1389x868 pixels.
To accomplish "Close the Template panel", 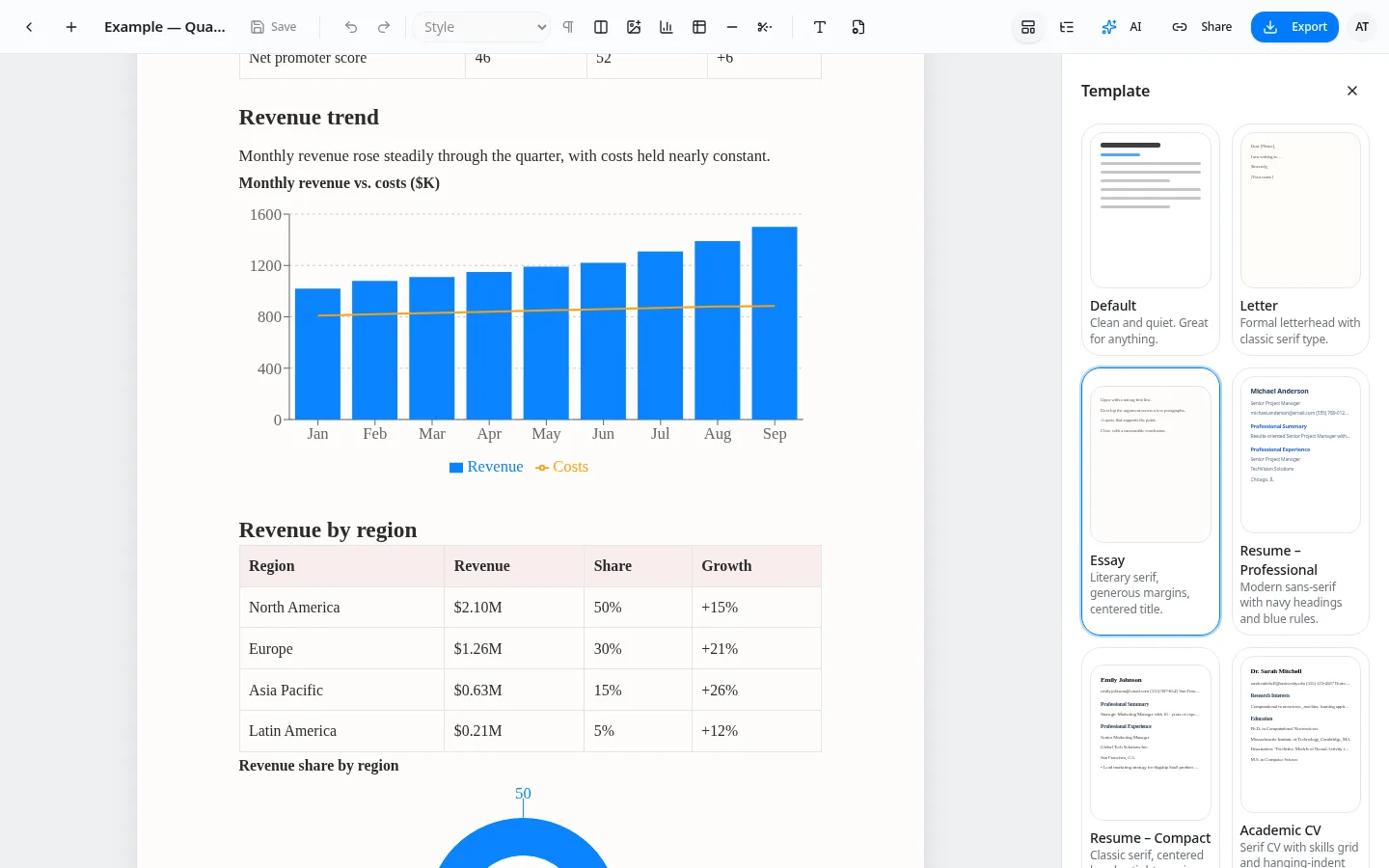I will point(1352,91).
